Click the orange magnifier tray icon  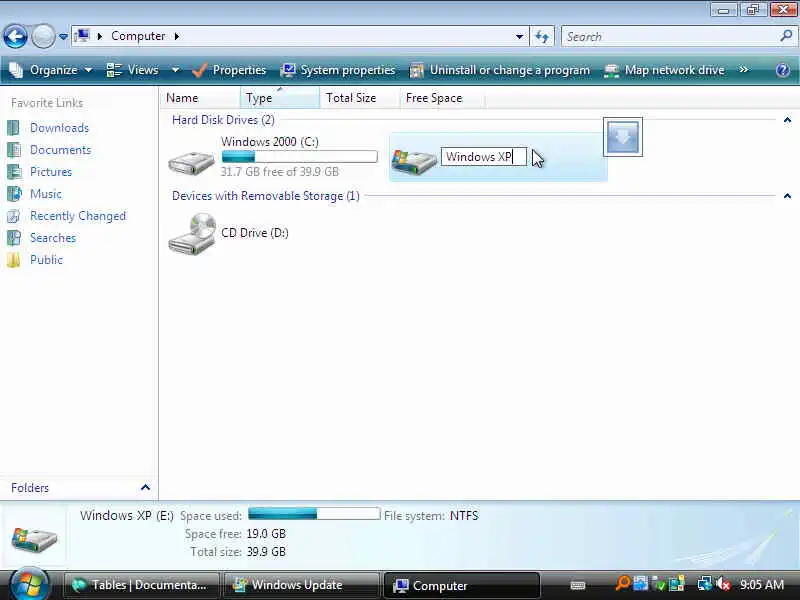622,583
